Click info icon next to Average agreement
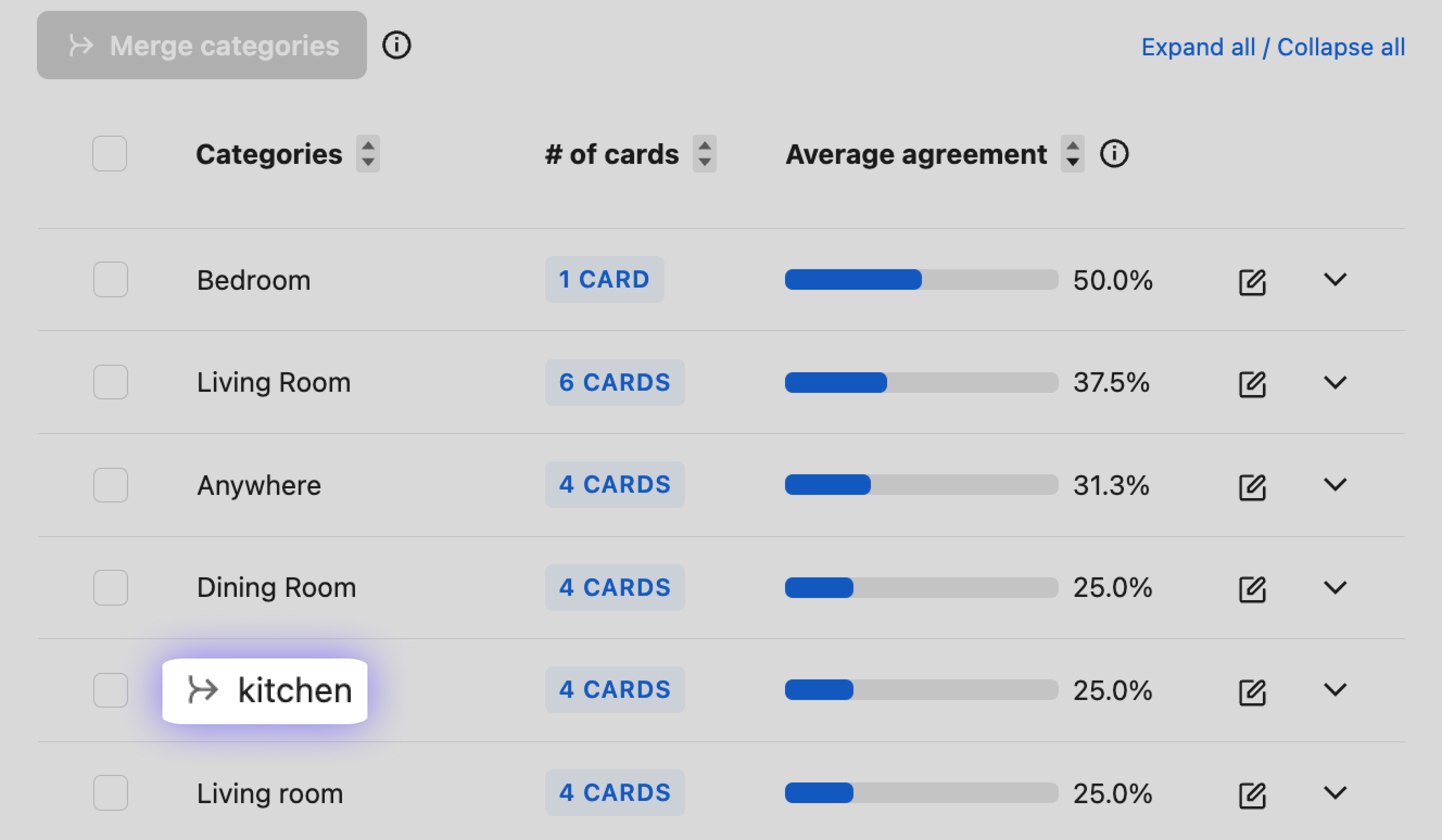The image size is (1442, 840). [x=1114, y=154]
